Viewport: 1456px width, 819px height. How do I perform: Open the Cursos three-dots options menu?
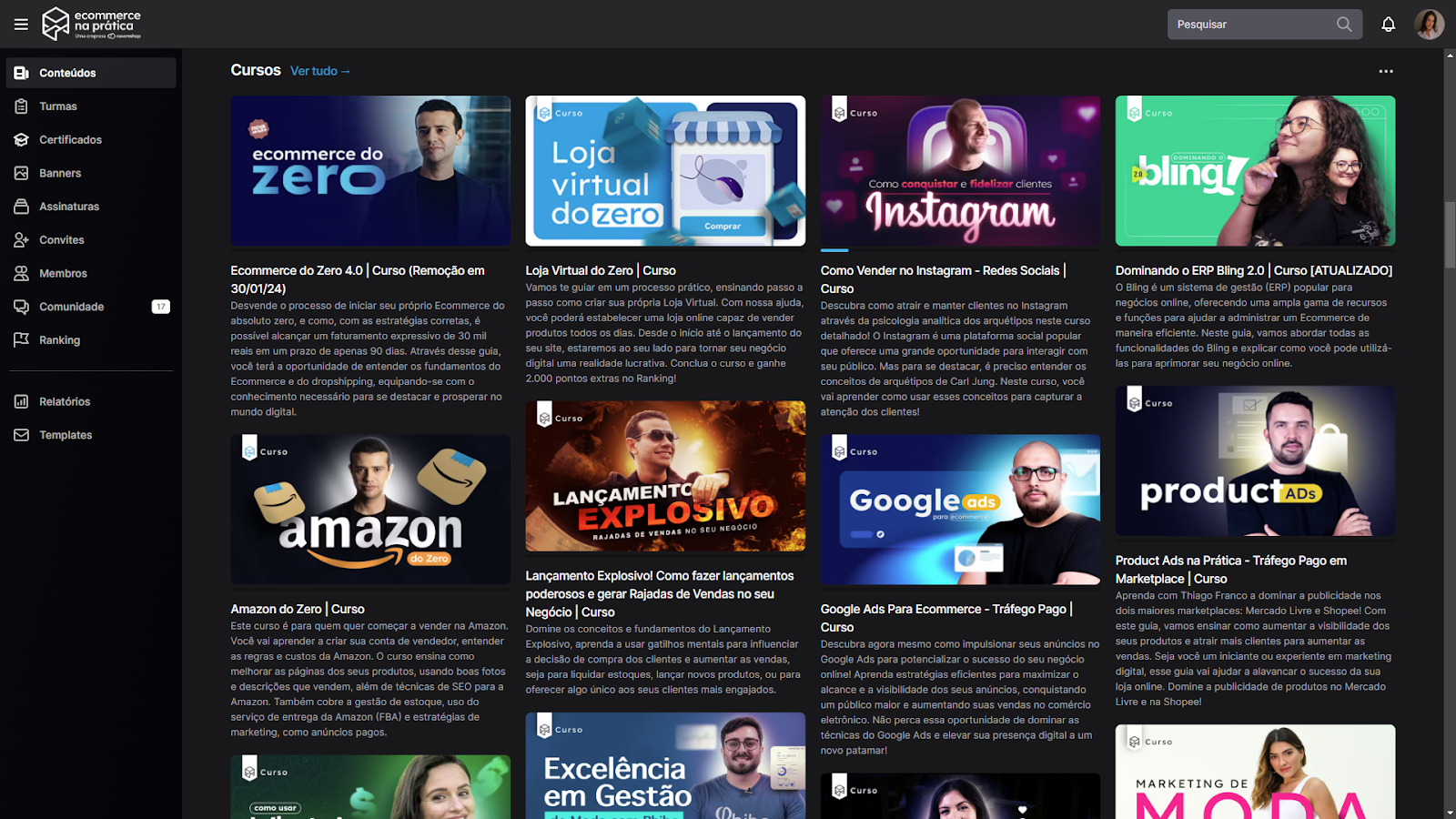pos(1385,71)
